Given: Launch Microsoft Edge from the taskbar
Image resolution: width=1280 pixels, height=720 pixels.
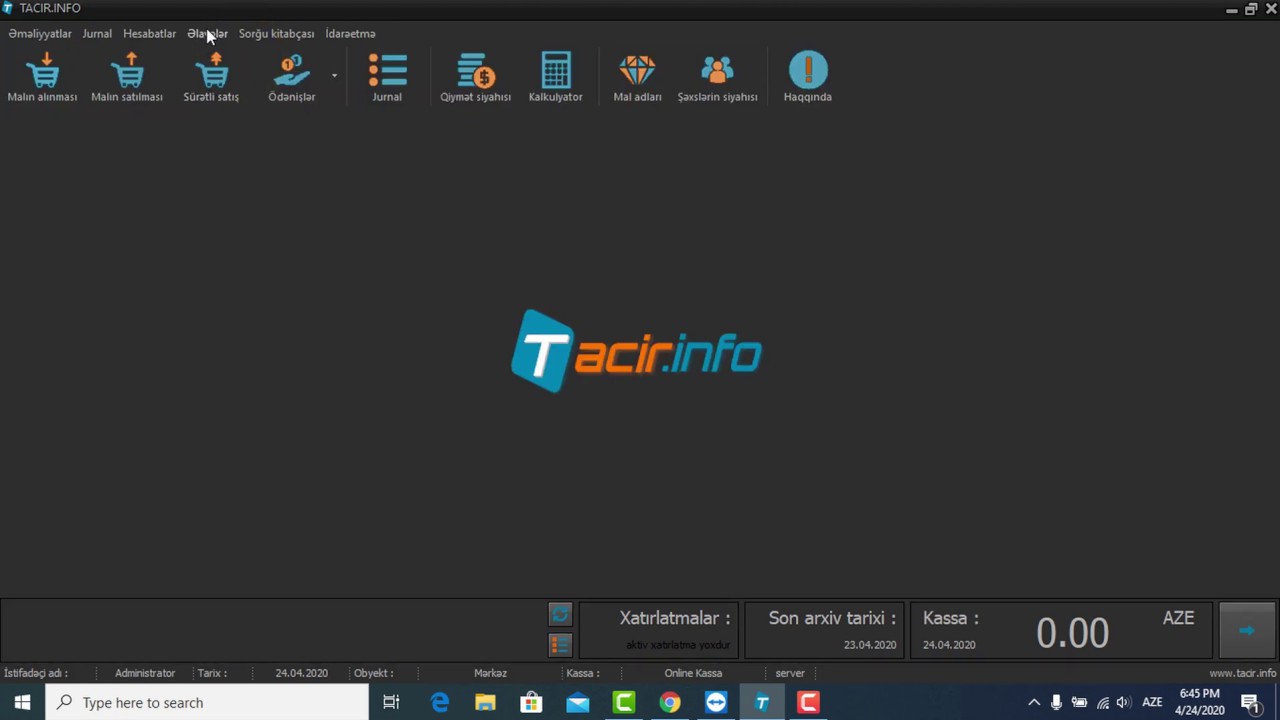Looking at the screenshot, I should (x=439, y=703).
